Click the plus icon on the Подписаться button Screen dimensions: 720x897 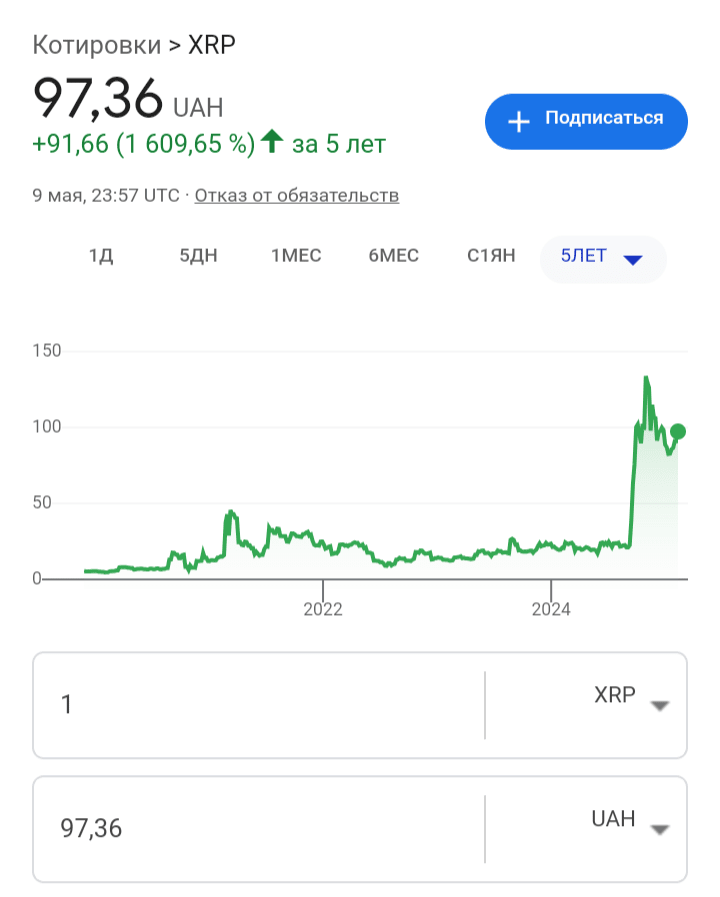[x=518, y=122]
